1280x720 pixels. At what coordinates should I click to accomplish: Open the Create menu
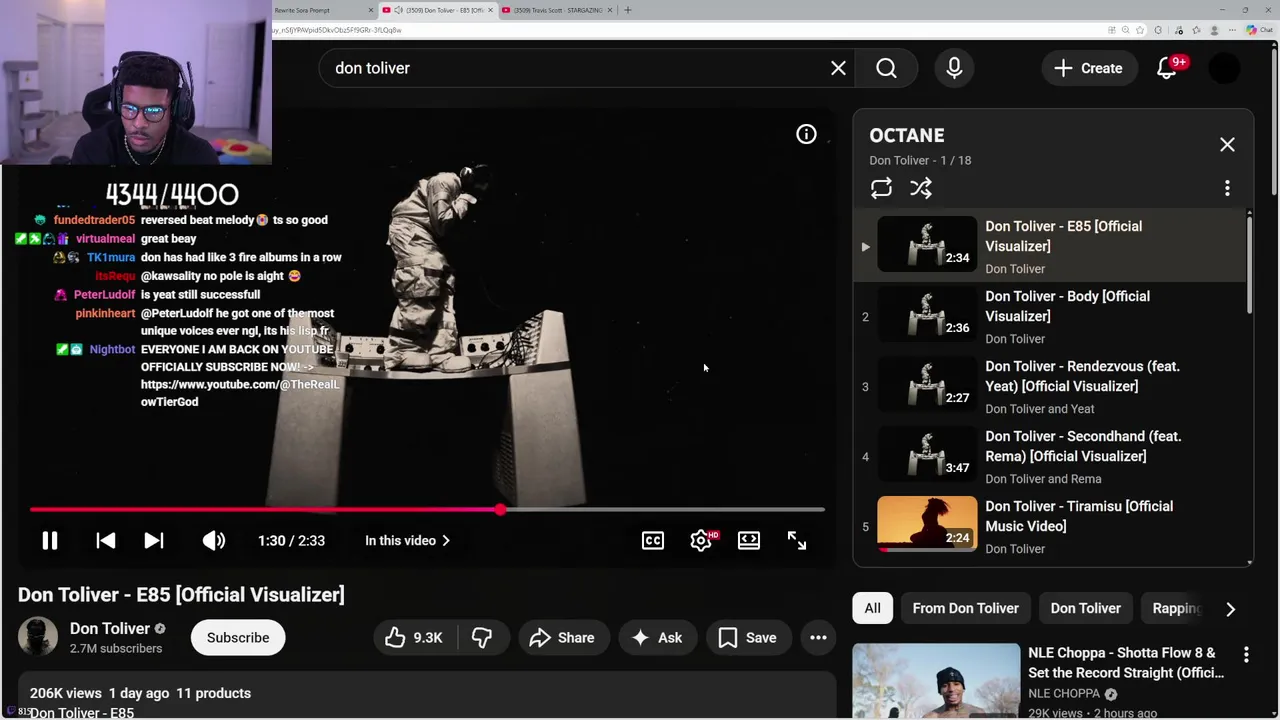point(1088,68)
